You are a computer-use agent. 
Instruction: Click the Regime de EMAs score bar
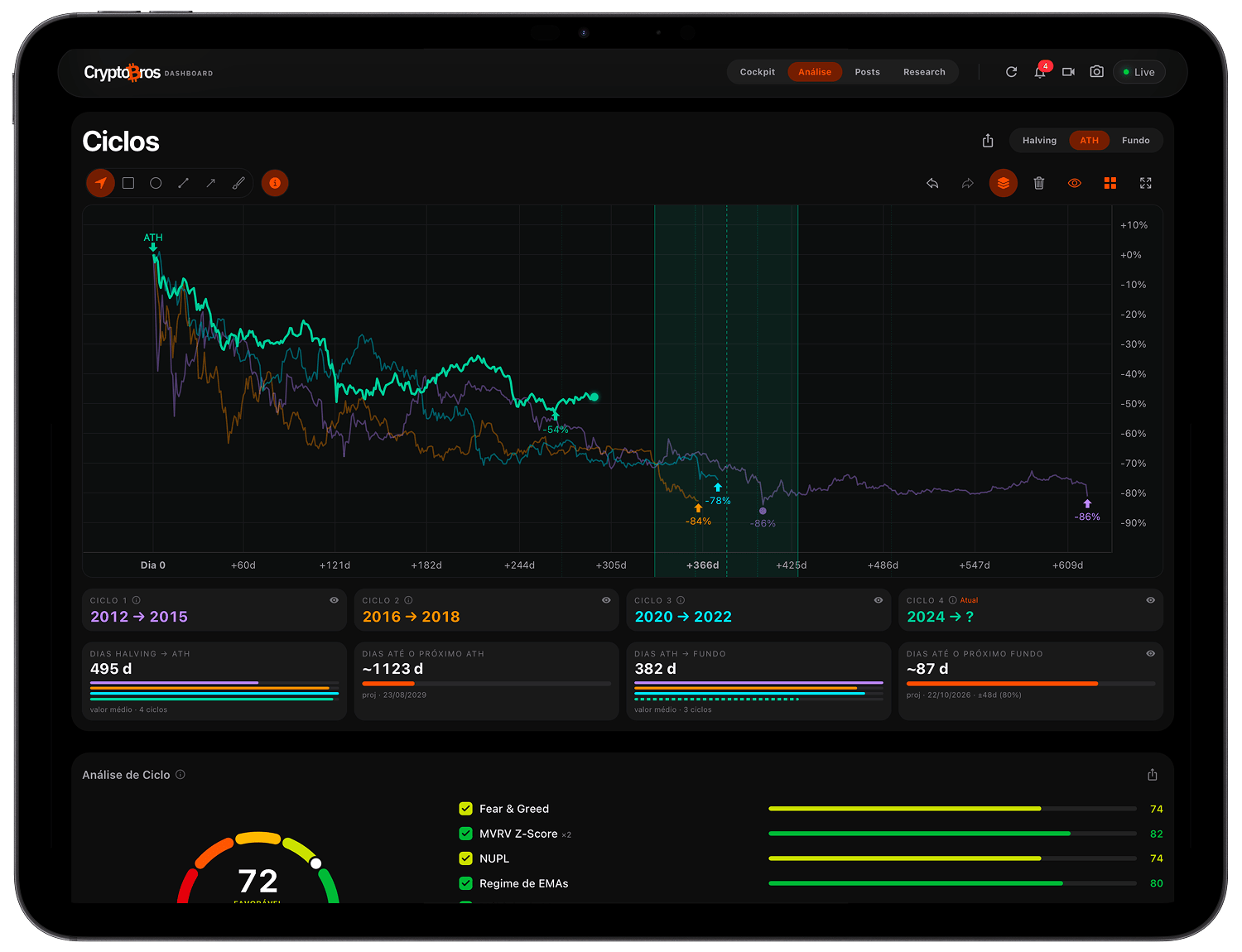click(x=952, y=883)
